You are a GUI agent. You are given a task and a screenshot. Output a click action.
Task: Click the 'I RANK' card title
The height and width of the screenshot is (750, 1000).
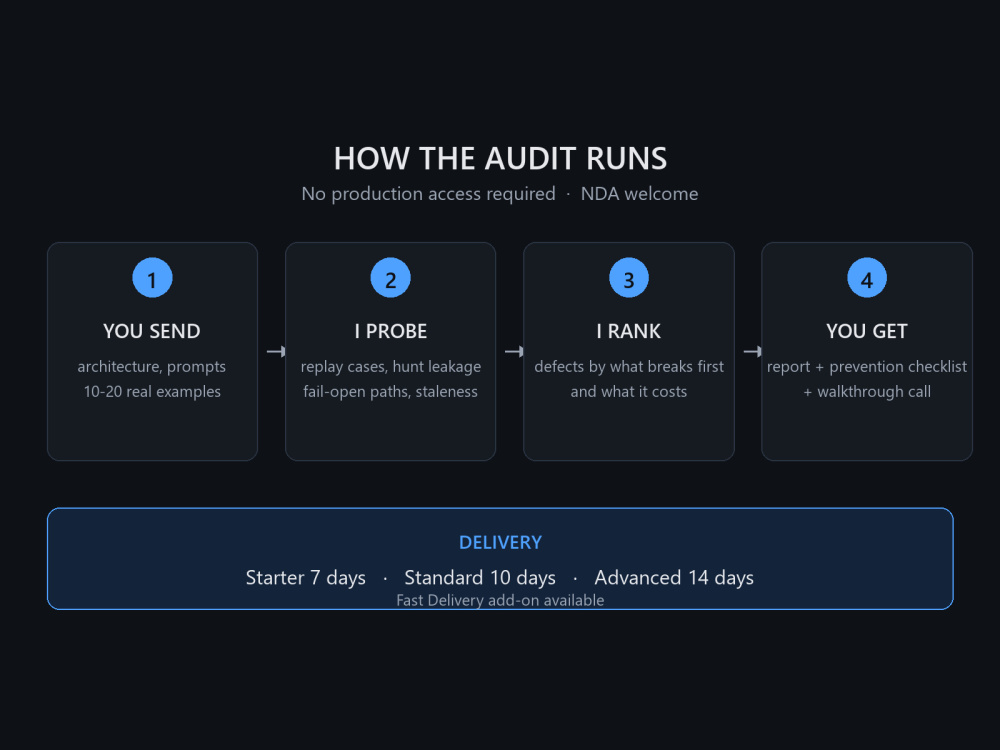pos(629,331)
